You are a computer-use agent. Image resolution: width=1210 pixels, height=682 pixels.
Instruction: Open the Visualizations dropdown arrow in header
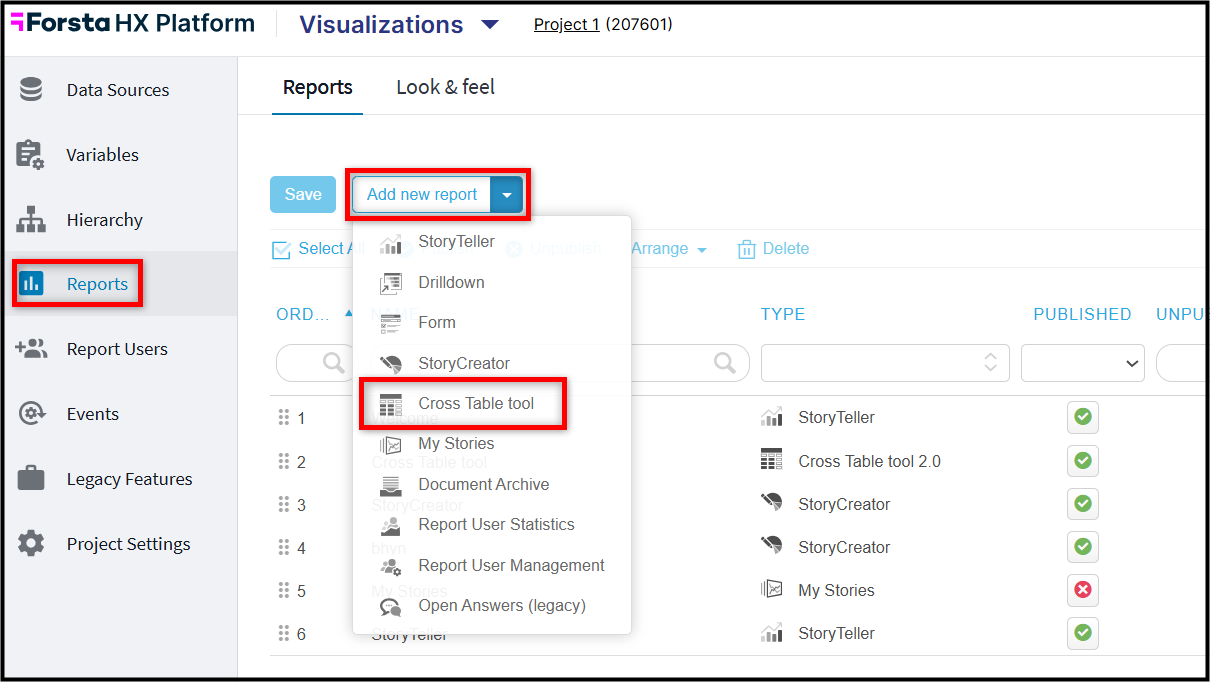click(x=490, y=24)
